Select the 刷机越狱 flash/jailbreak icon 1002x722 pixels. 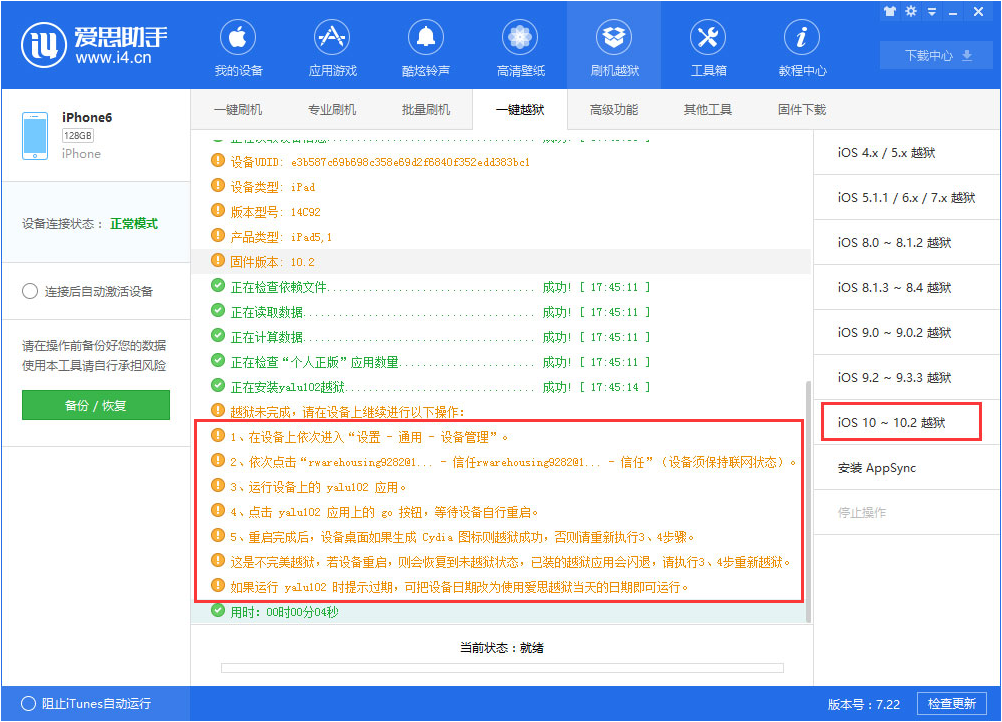coord(613,45)
